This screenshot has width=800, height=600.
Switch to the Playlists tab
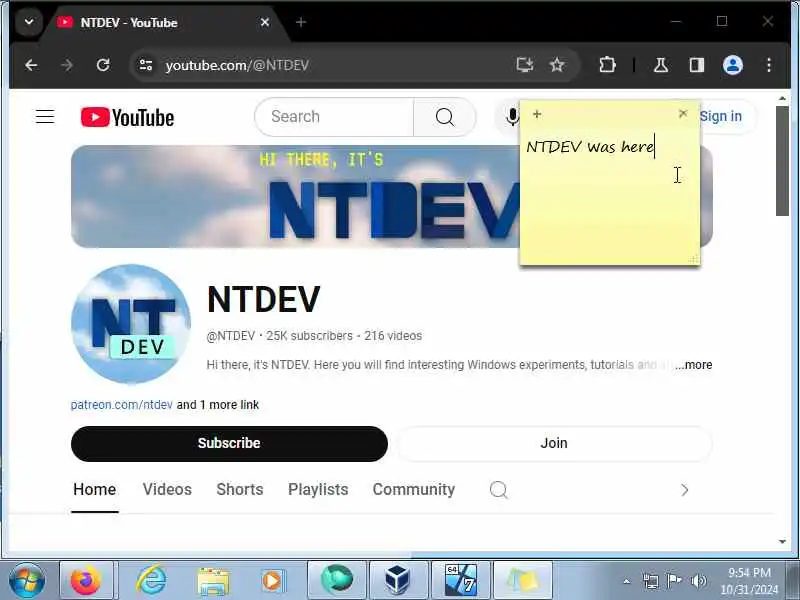[318, 489]
